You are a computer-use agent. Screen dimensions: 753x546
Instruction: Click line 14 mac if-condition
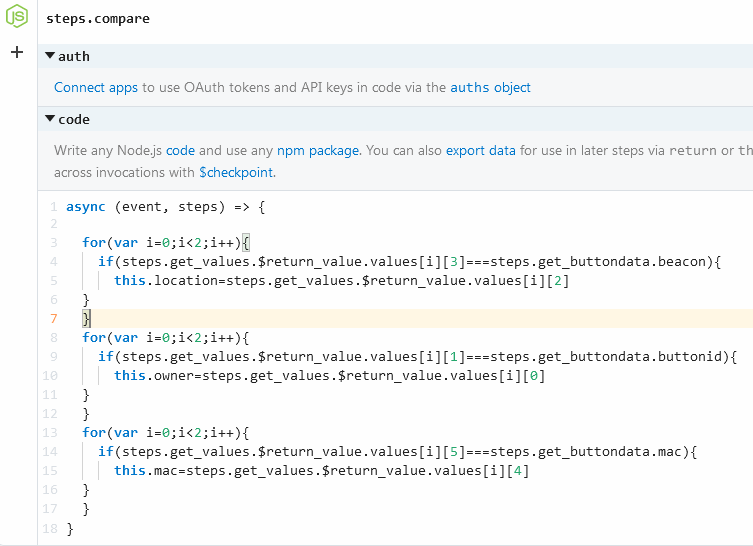(x=397, y=452)
